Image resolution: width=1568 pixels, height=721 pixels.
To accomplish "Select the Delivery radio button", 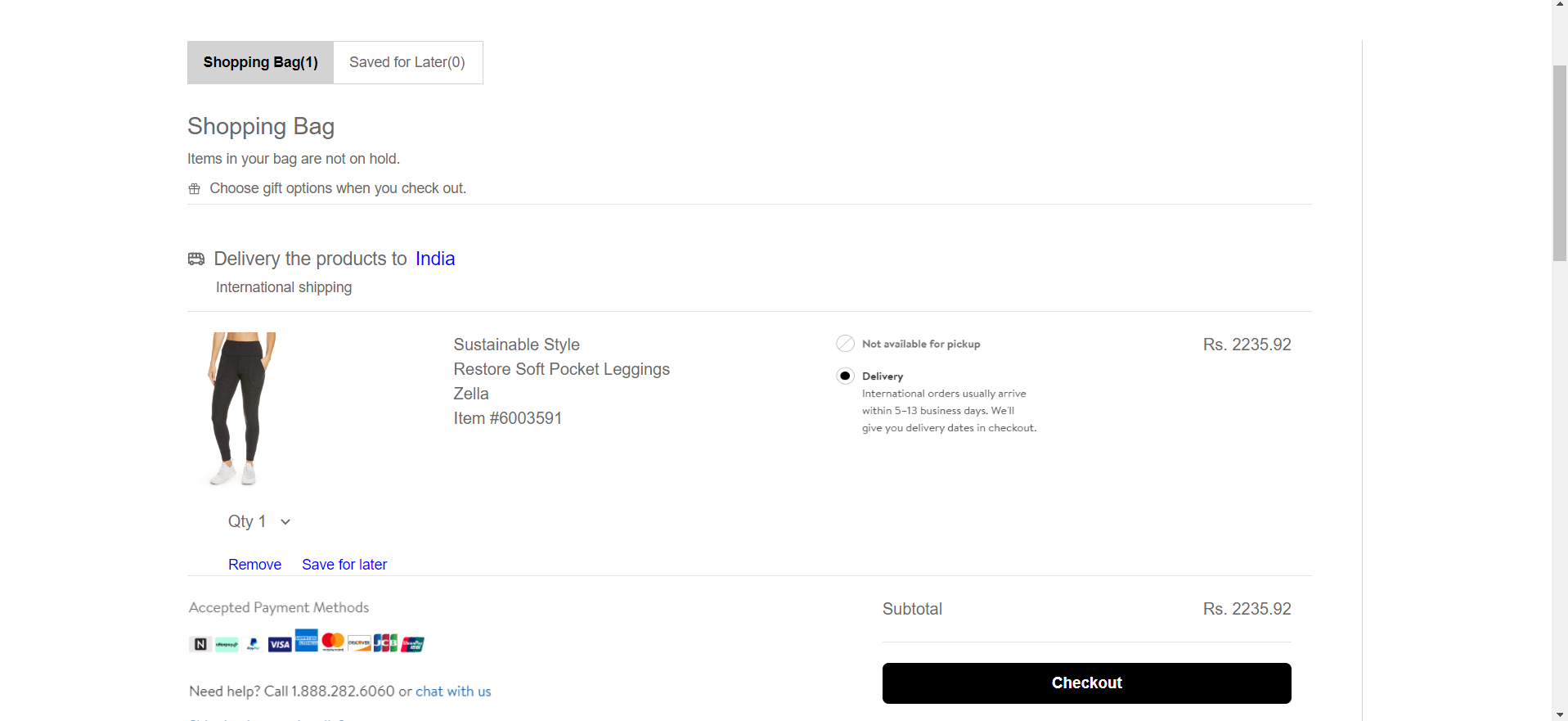I will click(846, 376).
